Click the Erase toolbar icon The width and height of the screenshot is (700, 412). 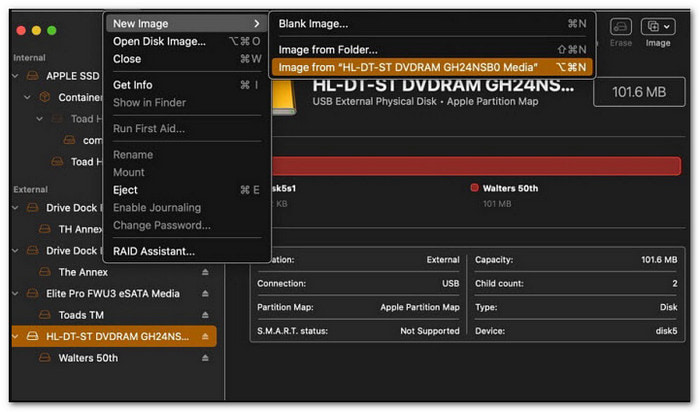coord(621,27)
